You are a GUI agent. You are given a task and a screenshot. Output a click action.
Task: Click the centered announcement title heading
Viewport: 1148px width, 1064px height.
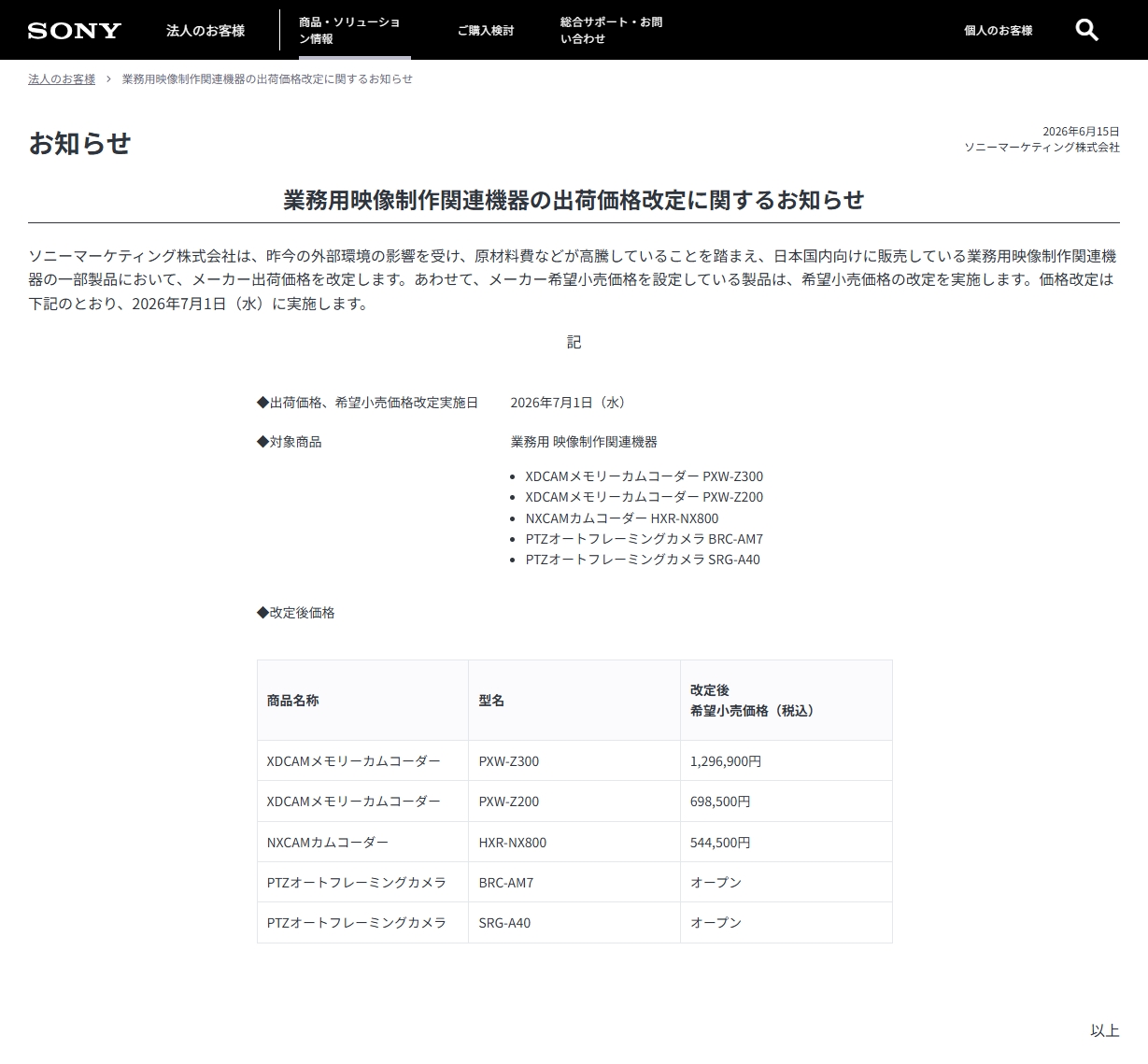click(574, 200)
